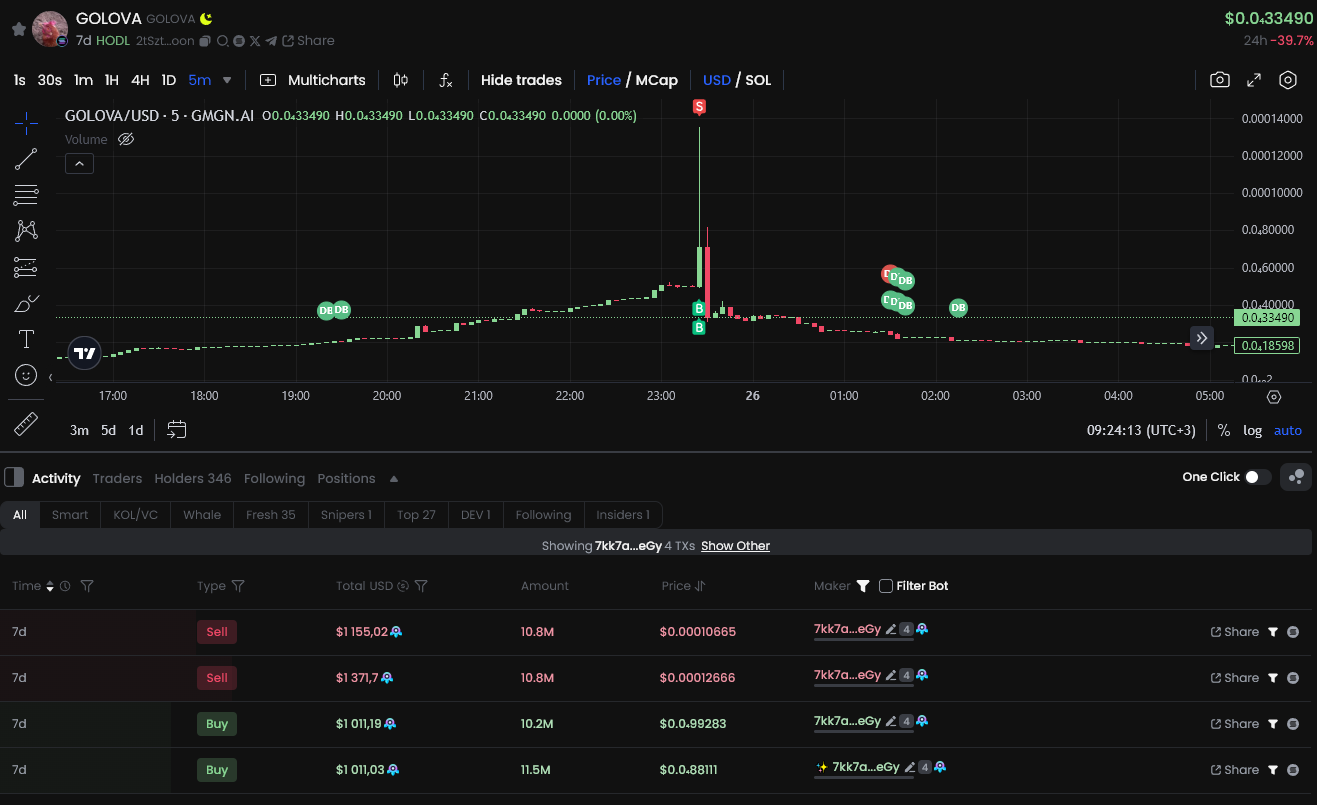This screenshot has width=1317, height=805.
Task: Take a chart snapshot with camera icon
Action: (x=1219, y=80)
